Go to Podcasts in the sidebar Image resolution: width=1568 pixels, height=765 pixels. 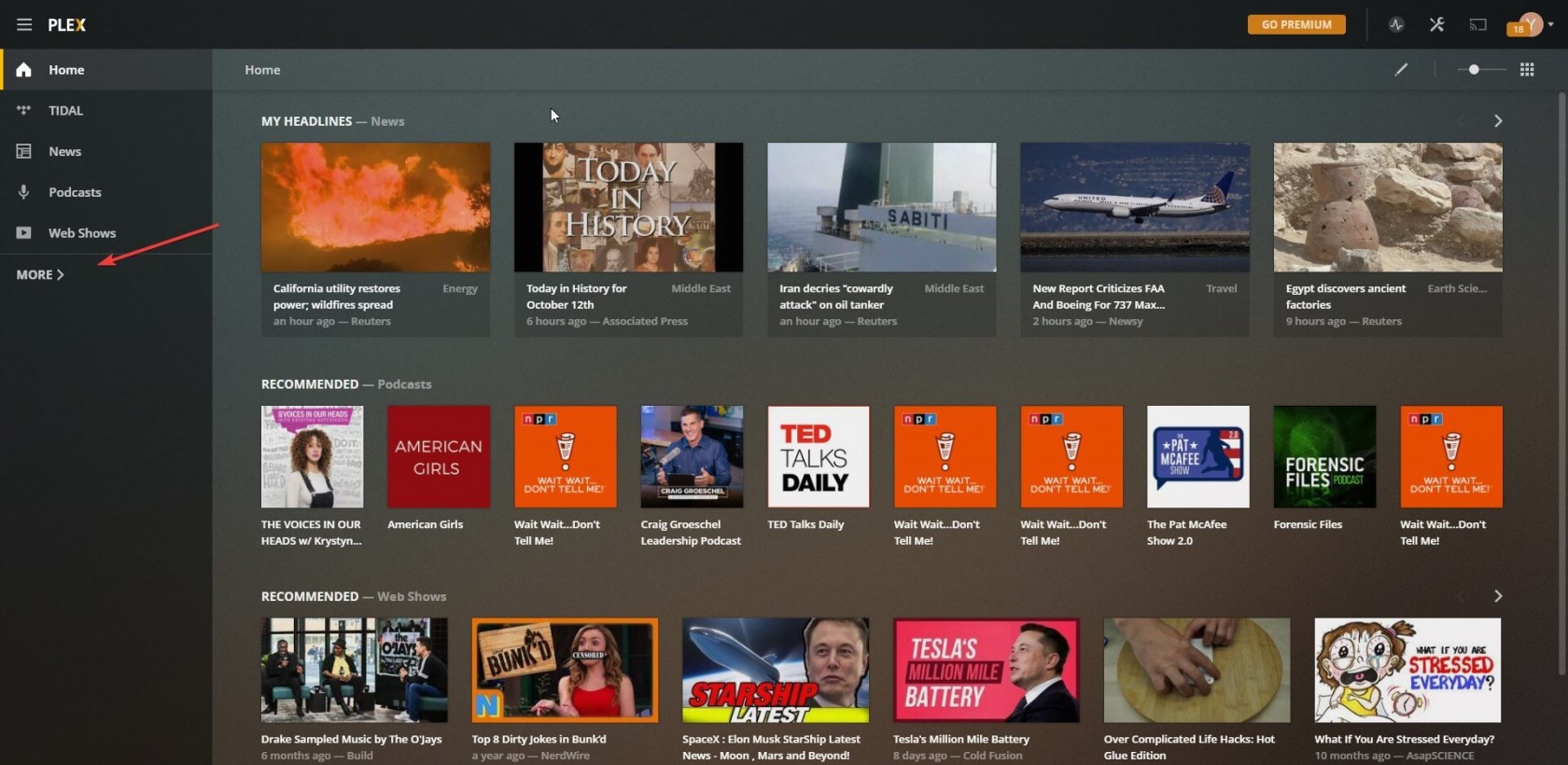pyautogui.click(x=75, y=193)
